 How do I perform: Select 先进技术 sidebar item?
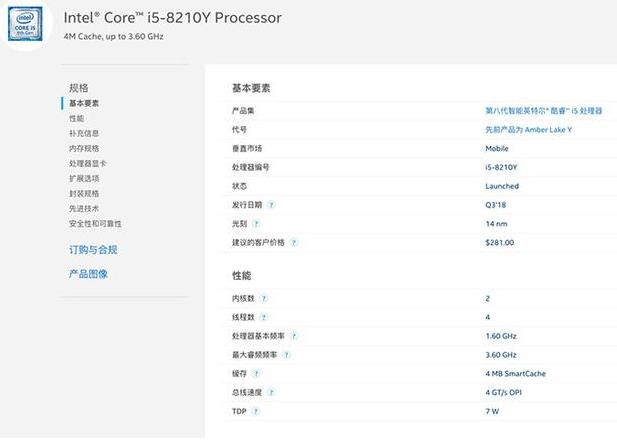coord(84,209)
